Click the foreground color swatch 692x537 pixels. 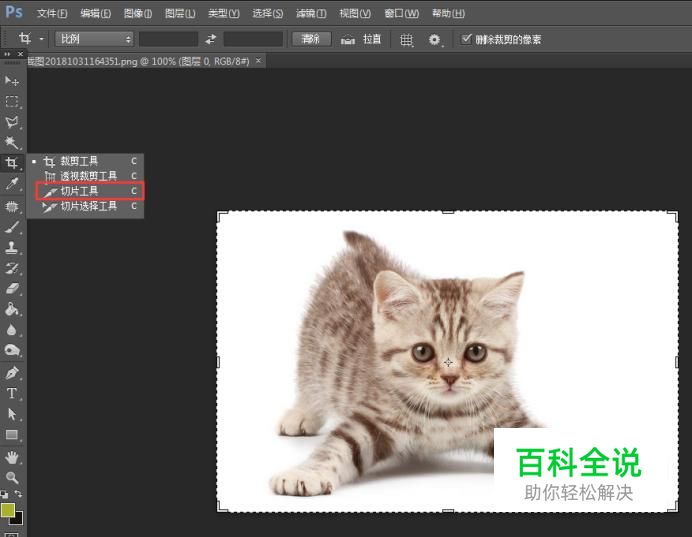click(x=8, y=510)
